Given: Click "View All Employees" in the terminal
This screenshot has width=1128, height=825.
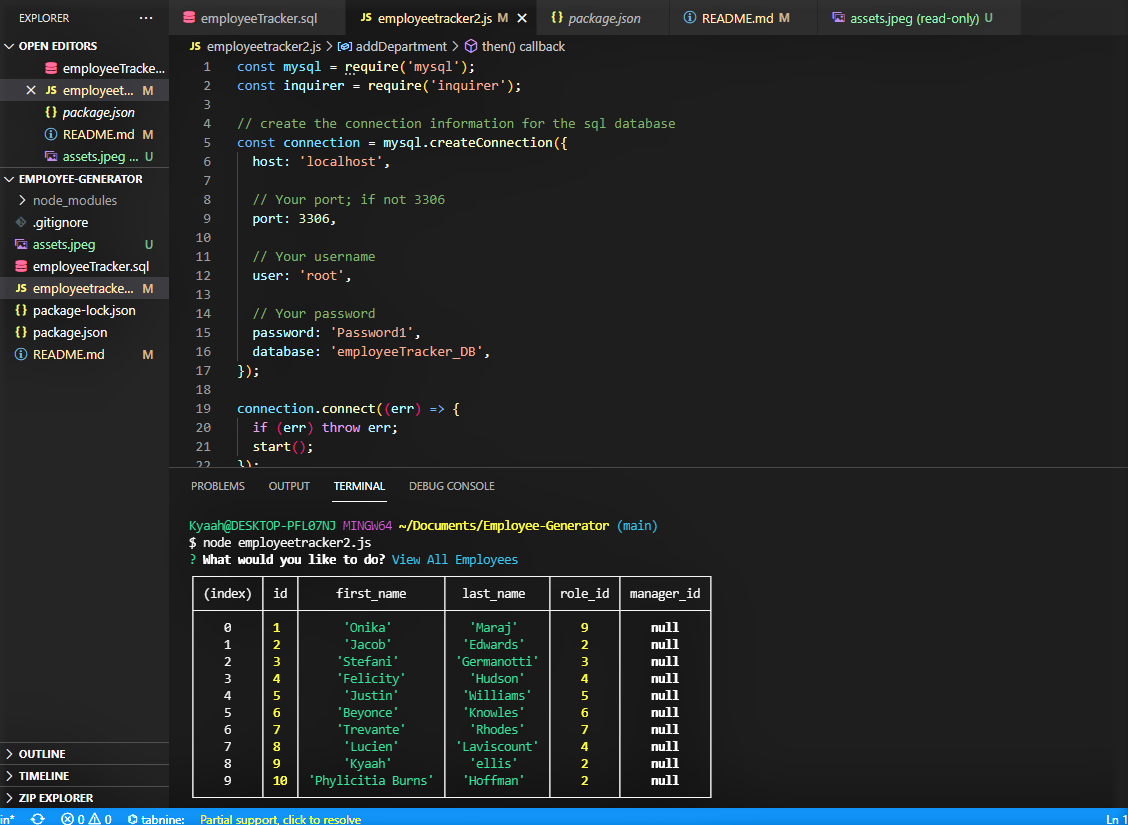Looking at the screenshot, I should tap(455, 560).
